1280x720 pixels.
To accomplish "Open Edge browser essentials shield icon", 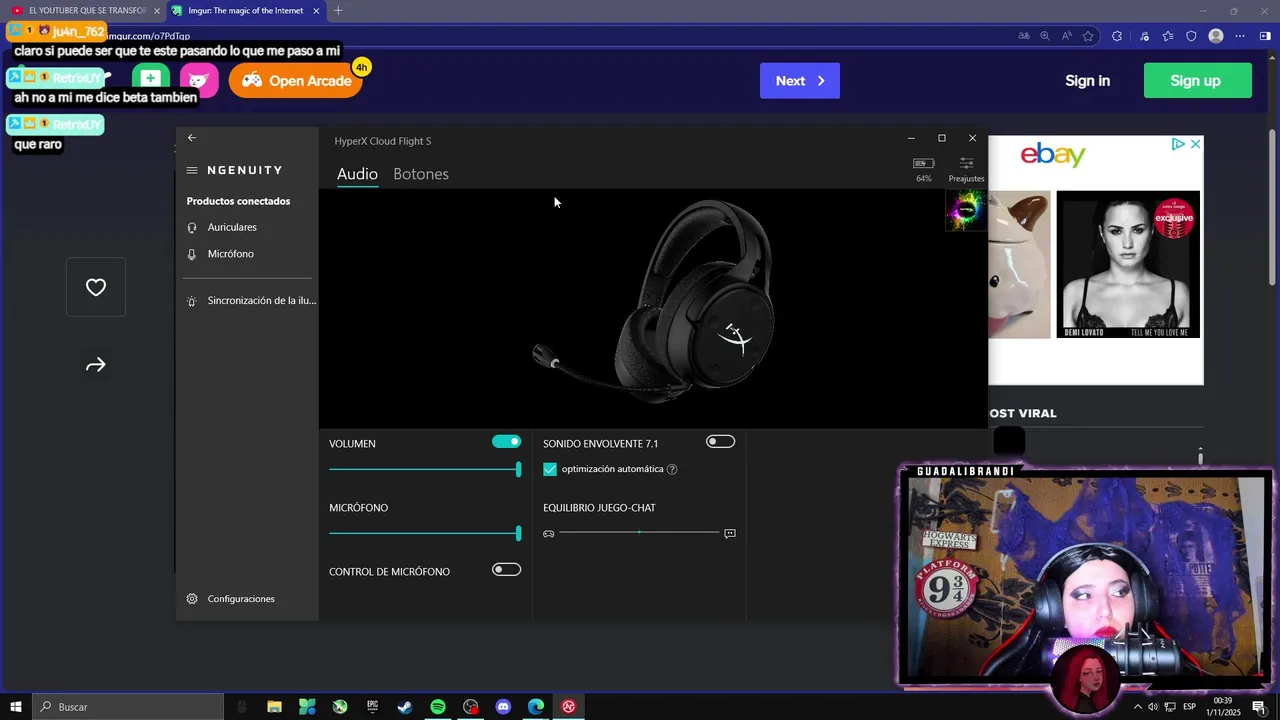I will [x=1191, y=36].
